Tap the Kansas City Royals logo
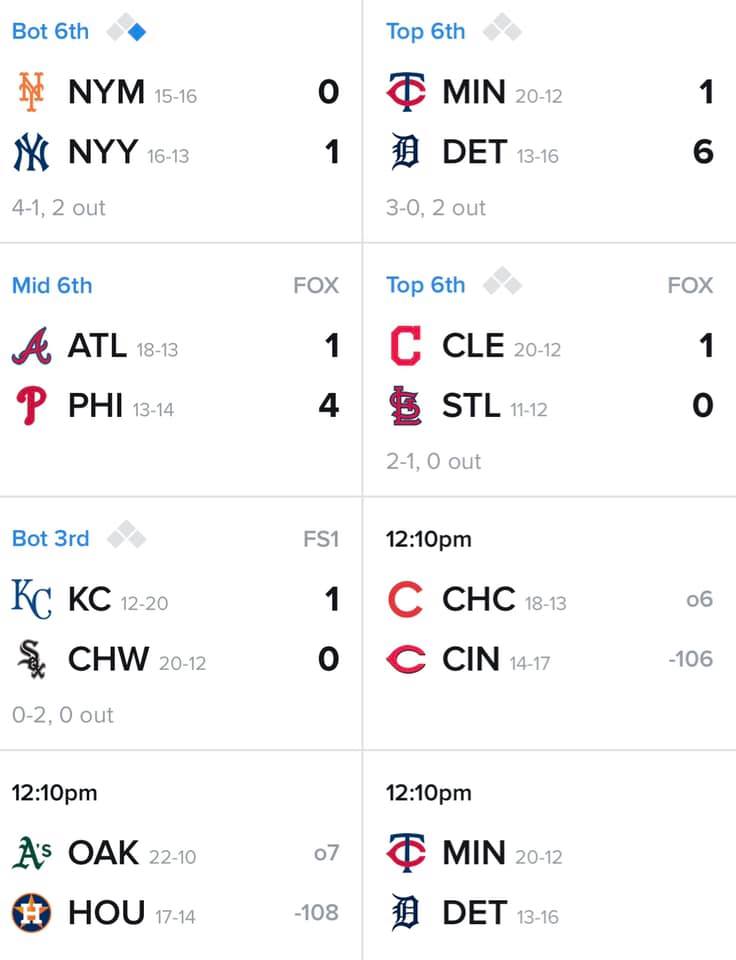The width and height of the screenshot is (736, 960). tap(31, 599)
